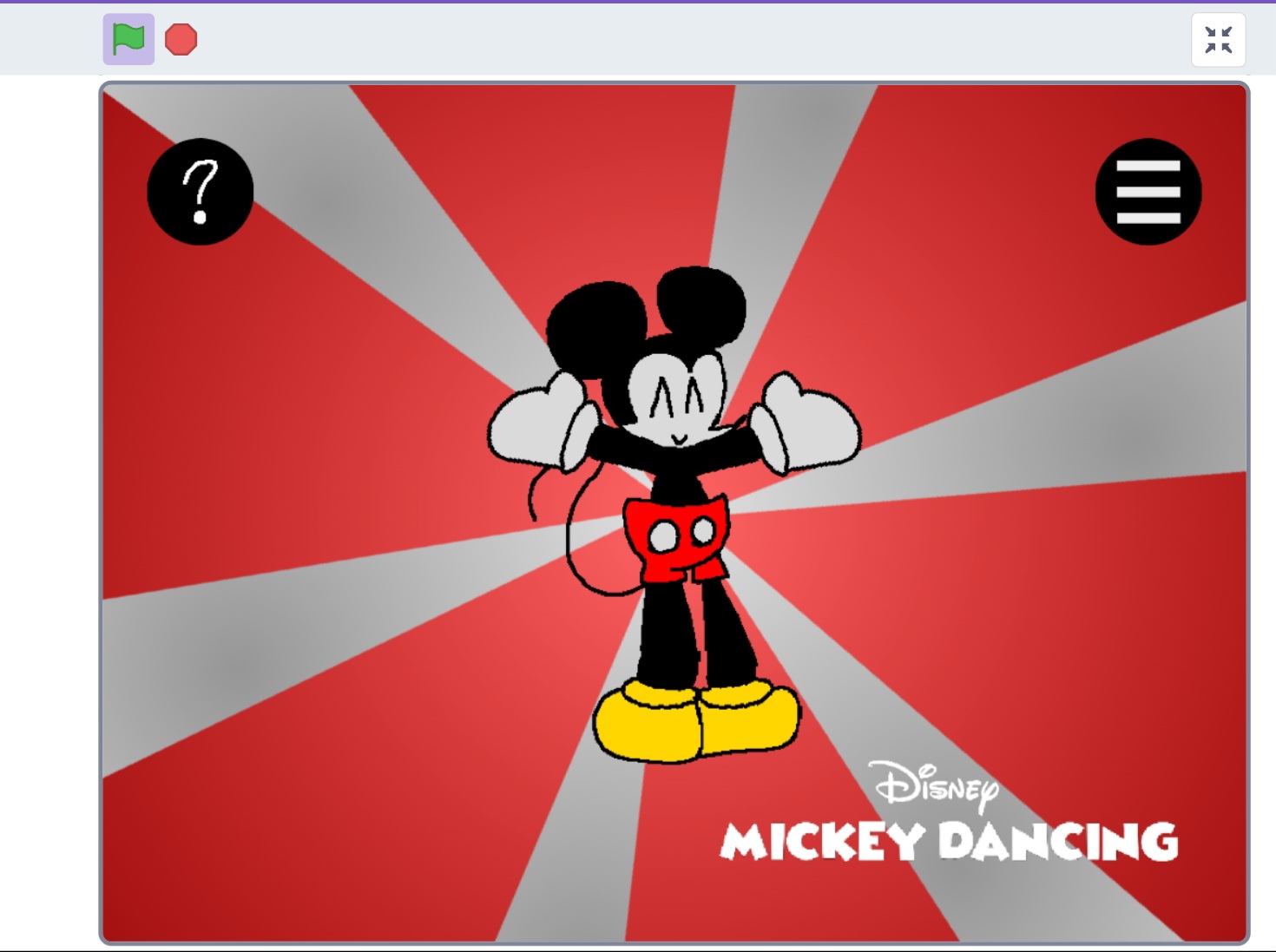Open the question mark help button
The height and width of the screenshot is (952, 1276).
click(201, 192)
